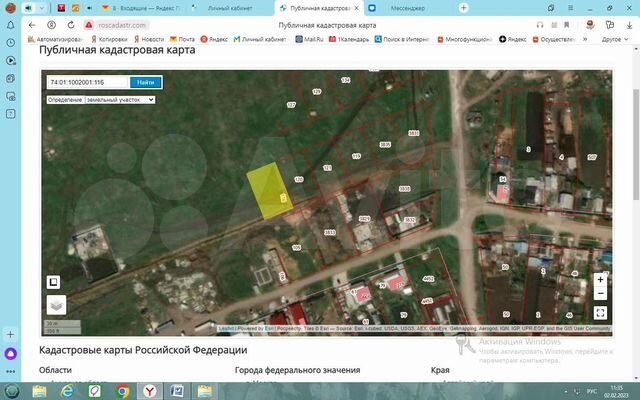Screen dimensions: 640x400
Task: Zoom in the map with plus button
Action: click(x=600, y=280)
